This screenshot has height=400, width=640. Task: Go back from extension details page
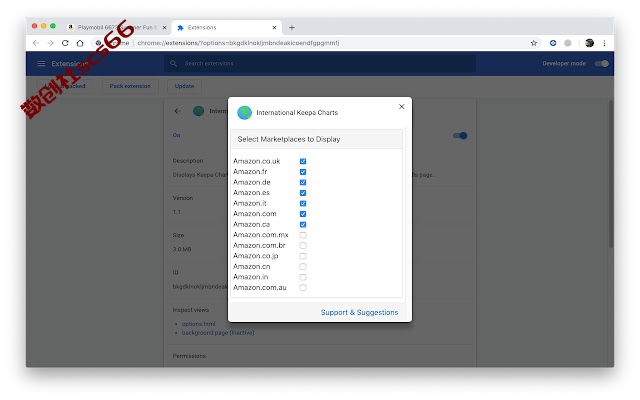pos(177,111)
